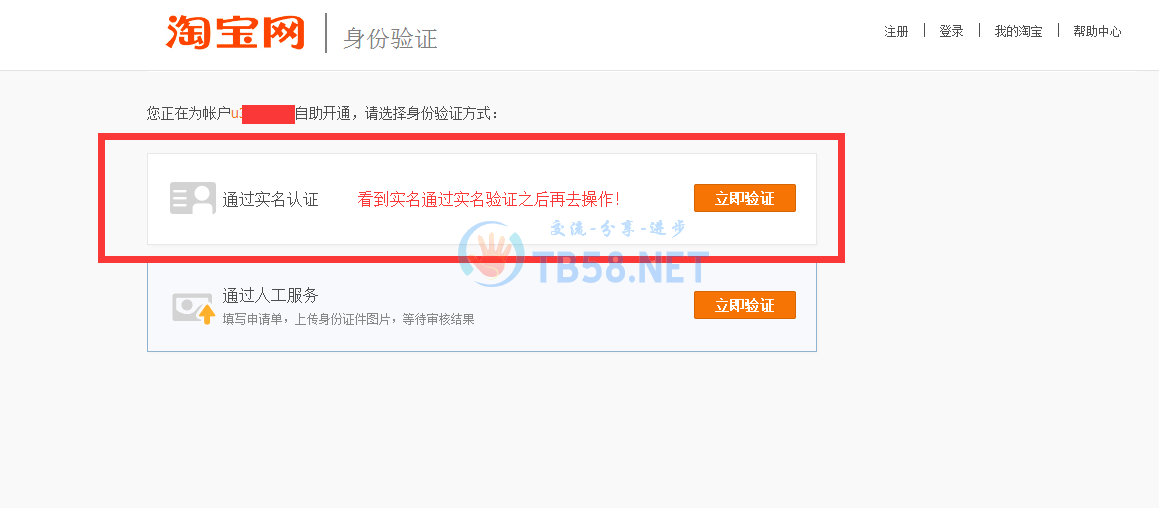
Task: Click the 您正在为帐户 instruction line
Action: tap(323, 114)
